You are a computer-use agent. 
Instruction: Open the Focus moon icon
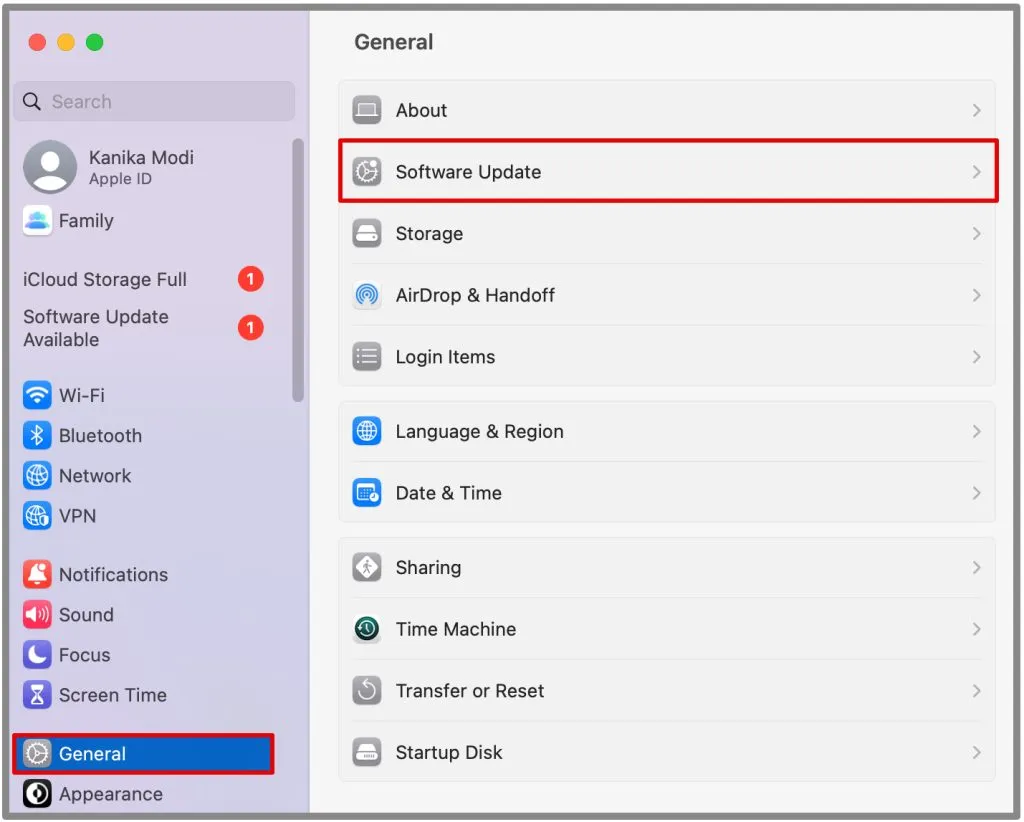[37, 655]
